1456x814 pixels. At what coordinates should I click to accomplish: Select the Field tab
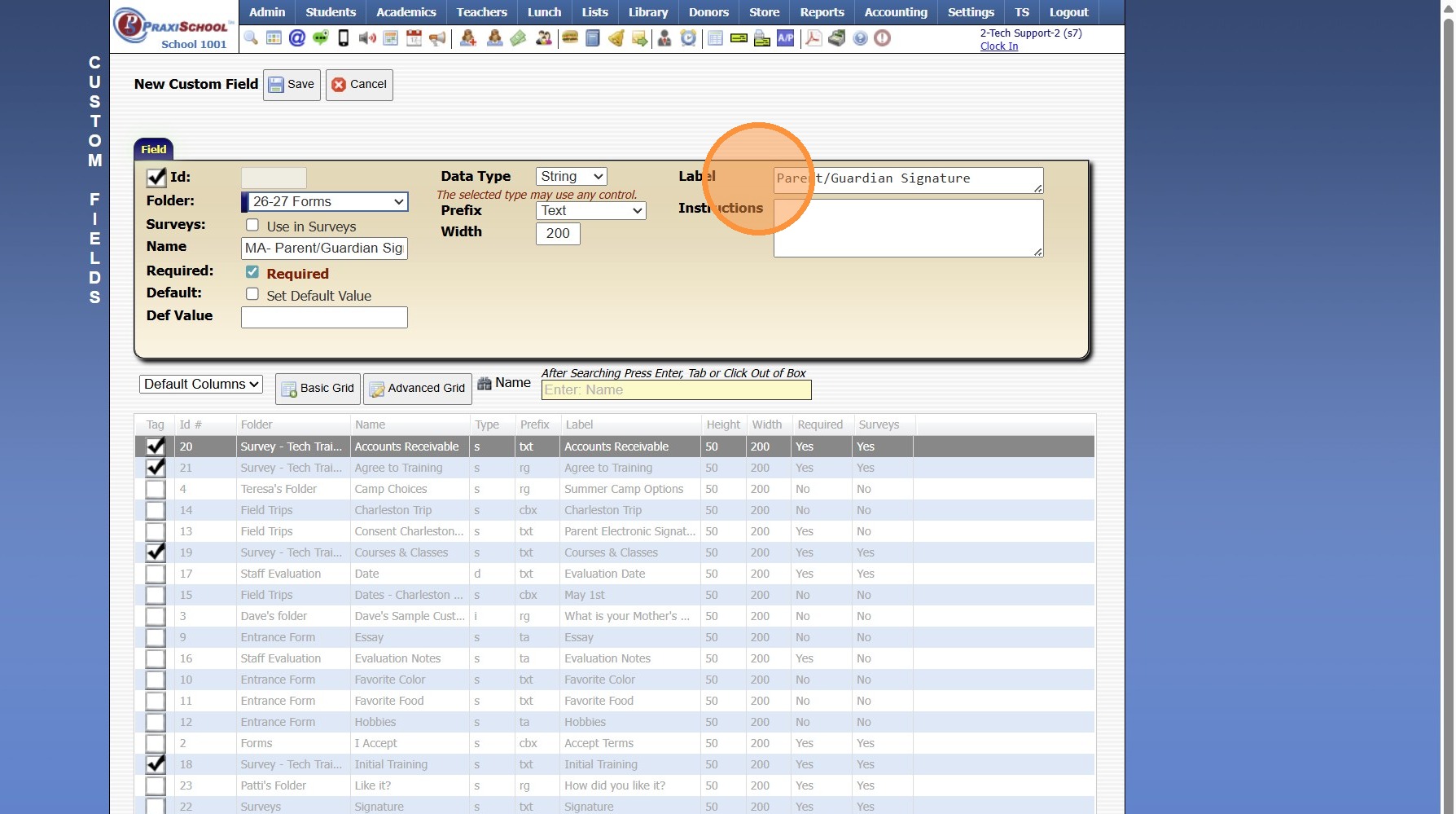153,149
